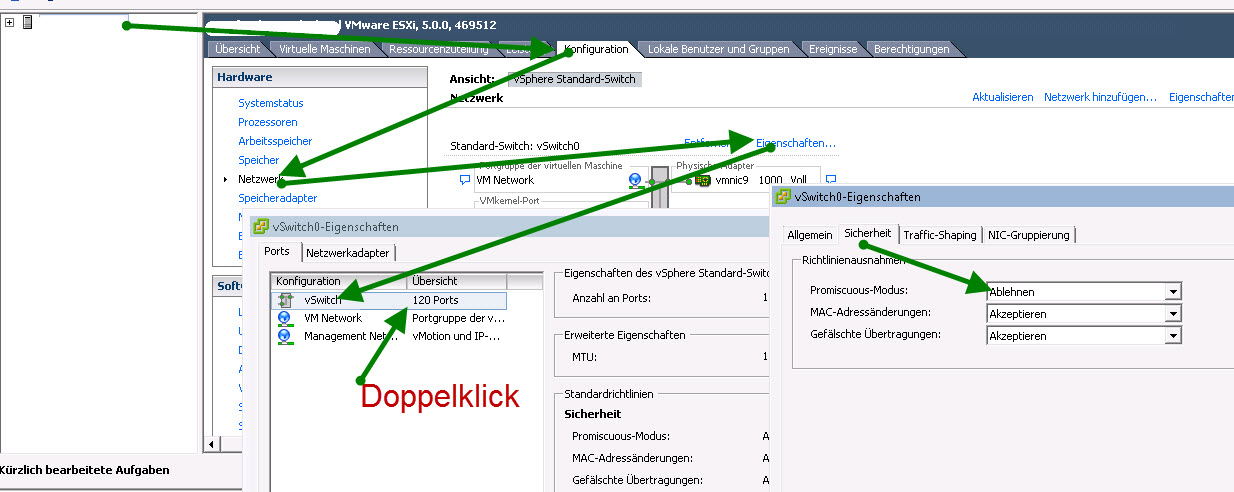The image size is (1234, 492).
Task: Click Kürzlich bearbeitete Aufgaben panel header
Action: [x=85, y=470]
